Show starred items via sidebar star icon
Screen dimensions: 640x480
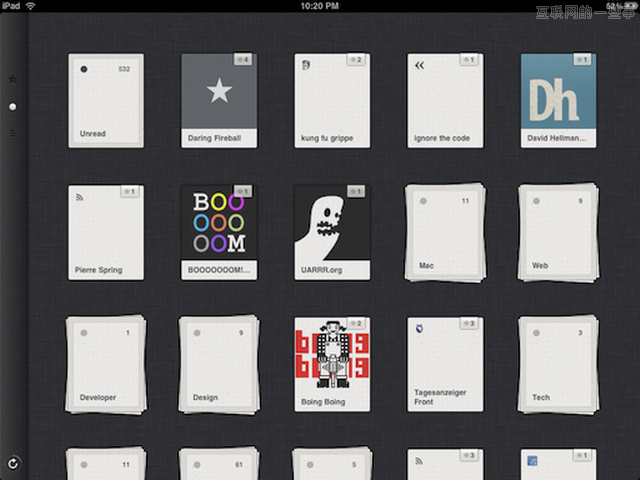13,78
